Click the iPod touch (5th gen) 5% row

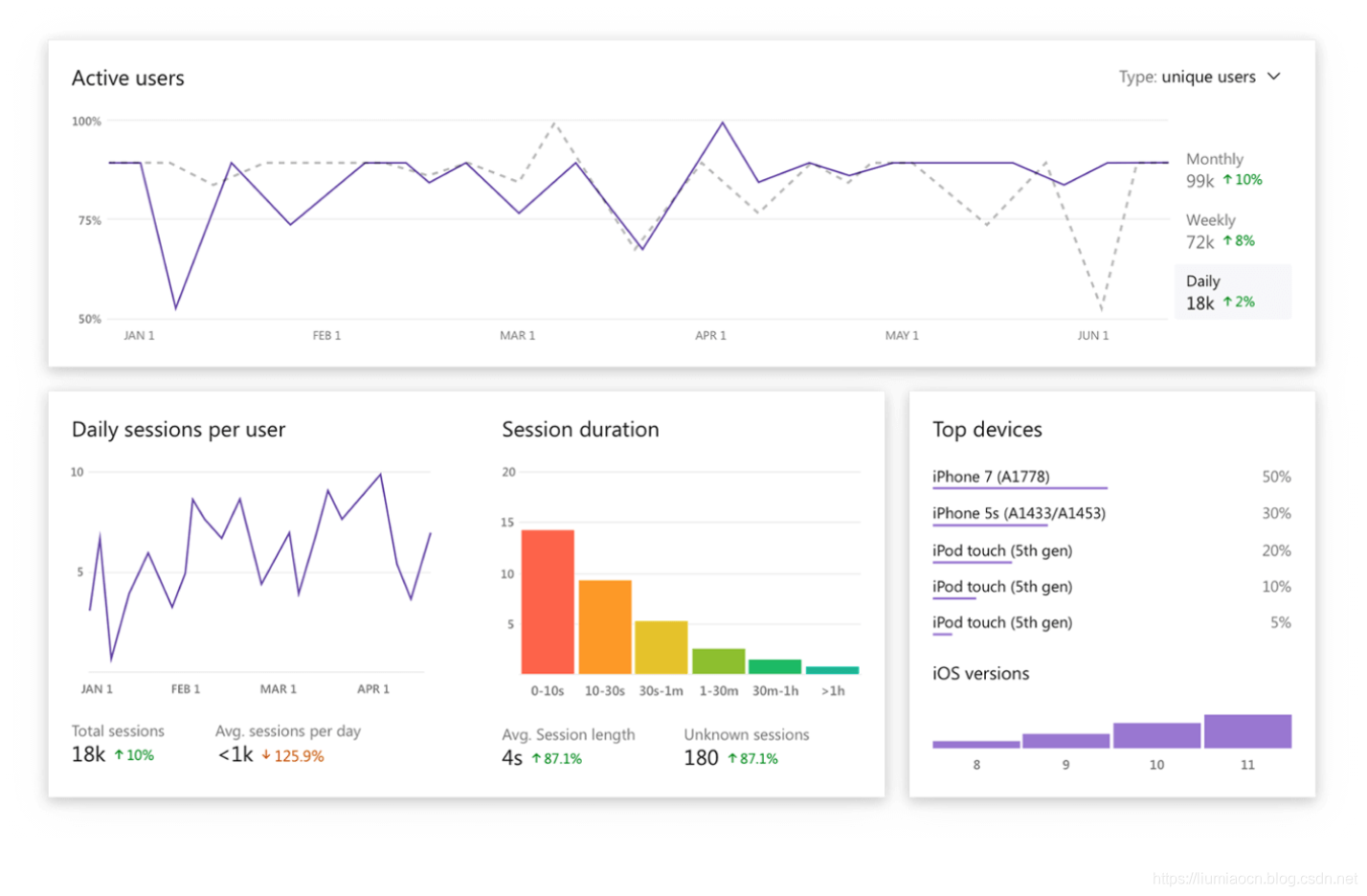[1112, 623]
